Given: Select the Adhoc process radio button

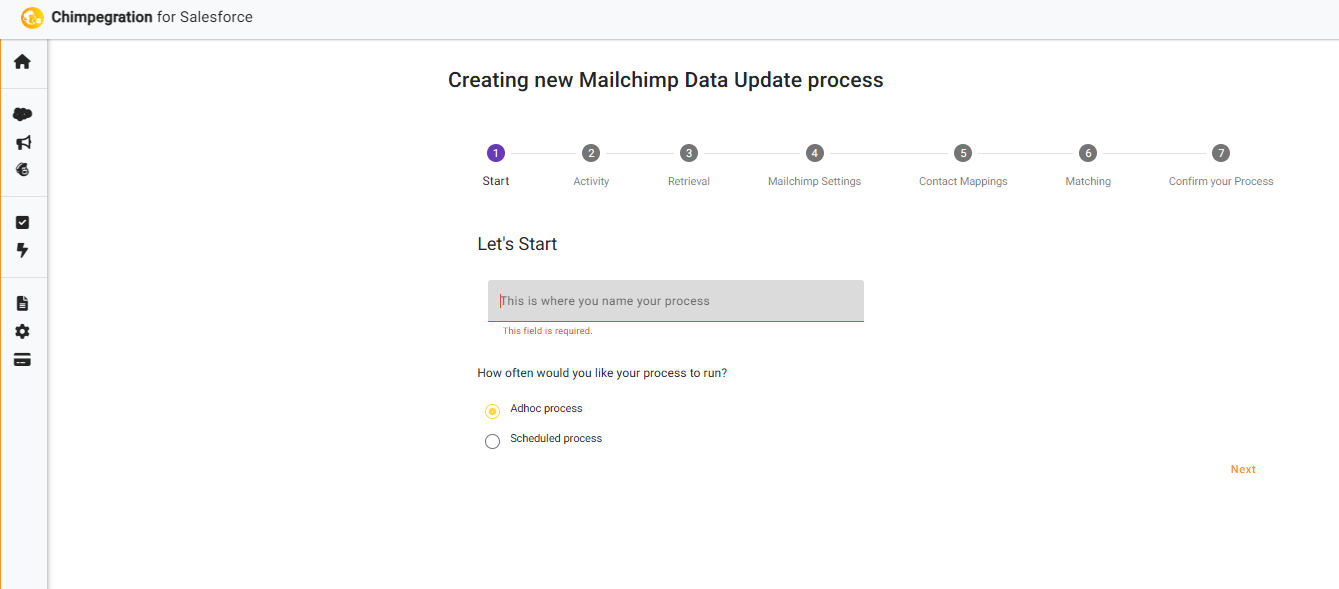Looking at the screenshot, I should coord(492,411).
